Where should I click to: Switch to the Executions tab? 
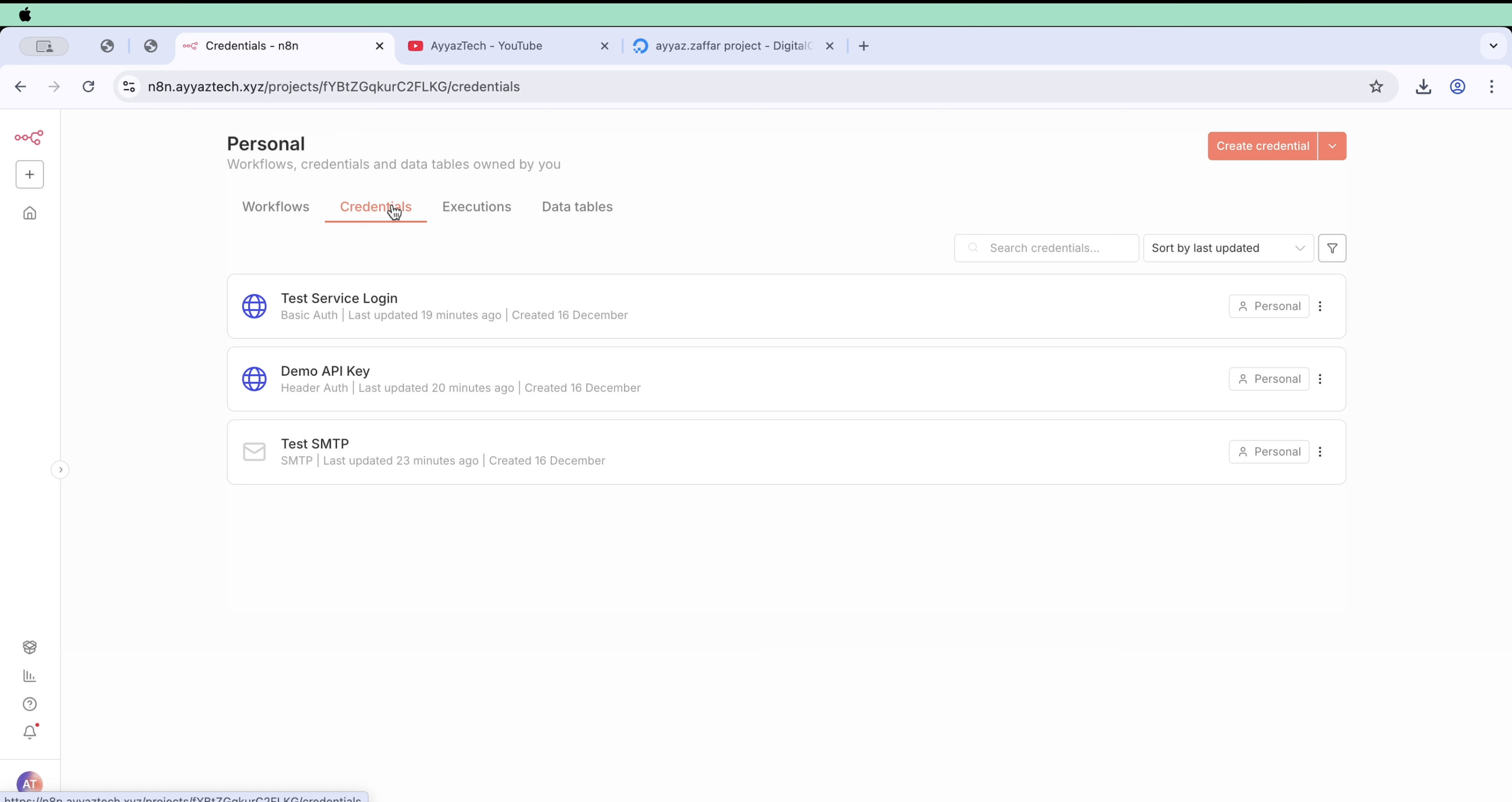click(x=476, y=207)
